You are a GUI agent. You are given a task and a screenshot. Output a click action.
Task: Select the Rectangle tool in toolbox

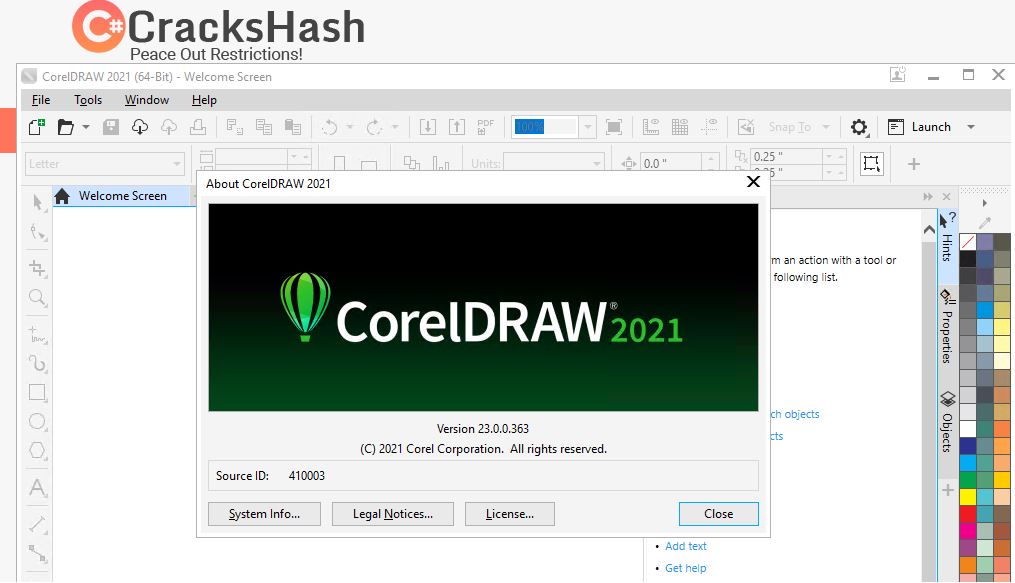click(x=38, y=393)
